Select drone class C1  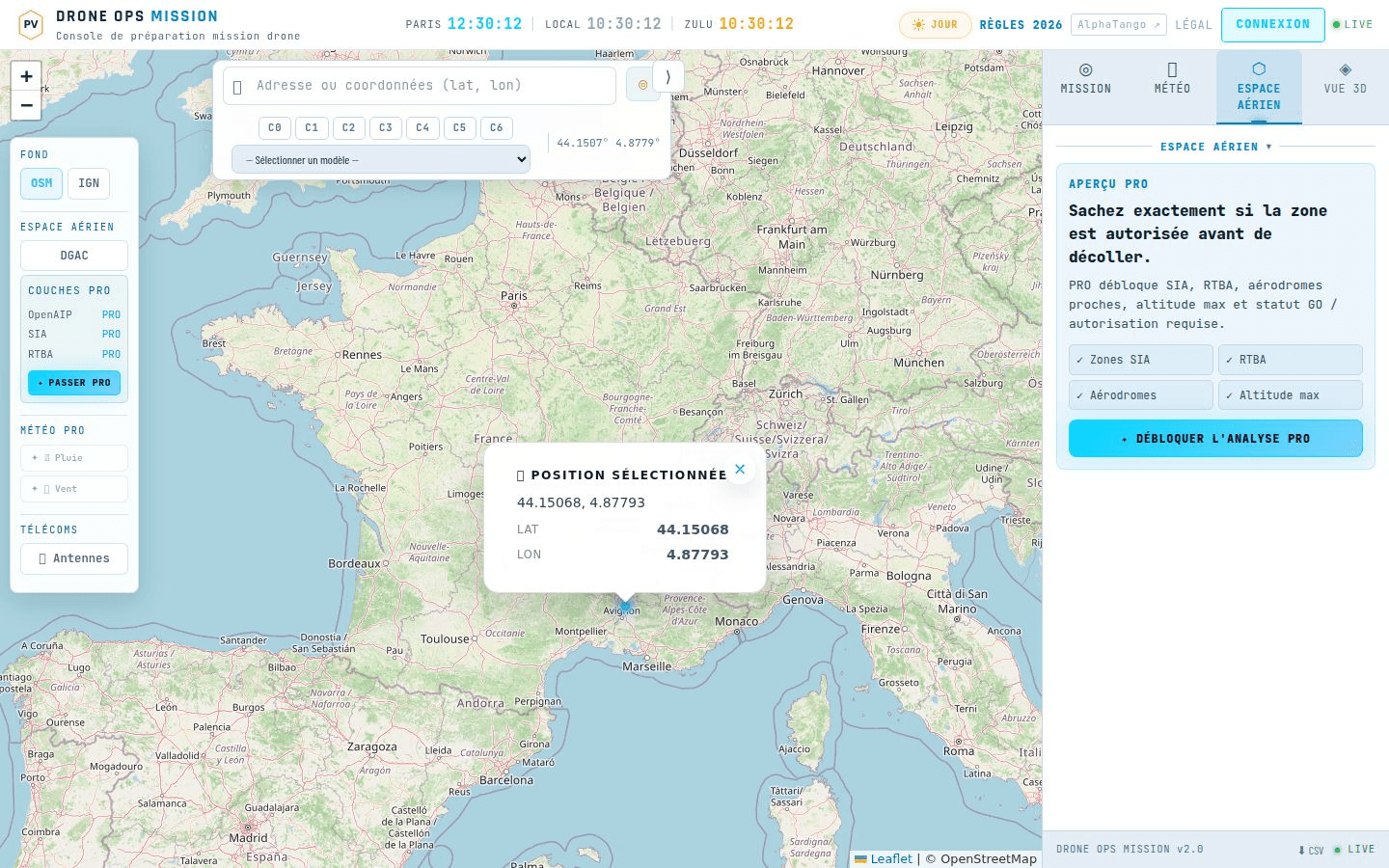pos(312,127)
